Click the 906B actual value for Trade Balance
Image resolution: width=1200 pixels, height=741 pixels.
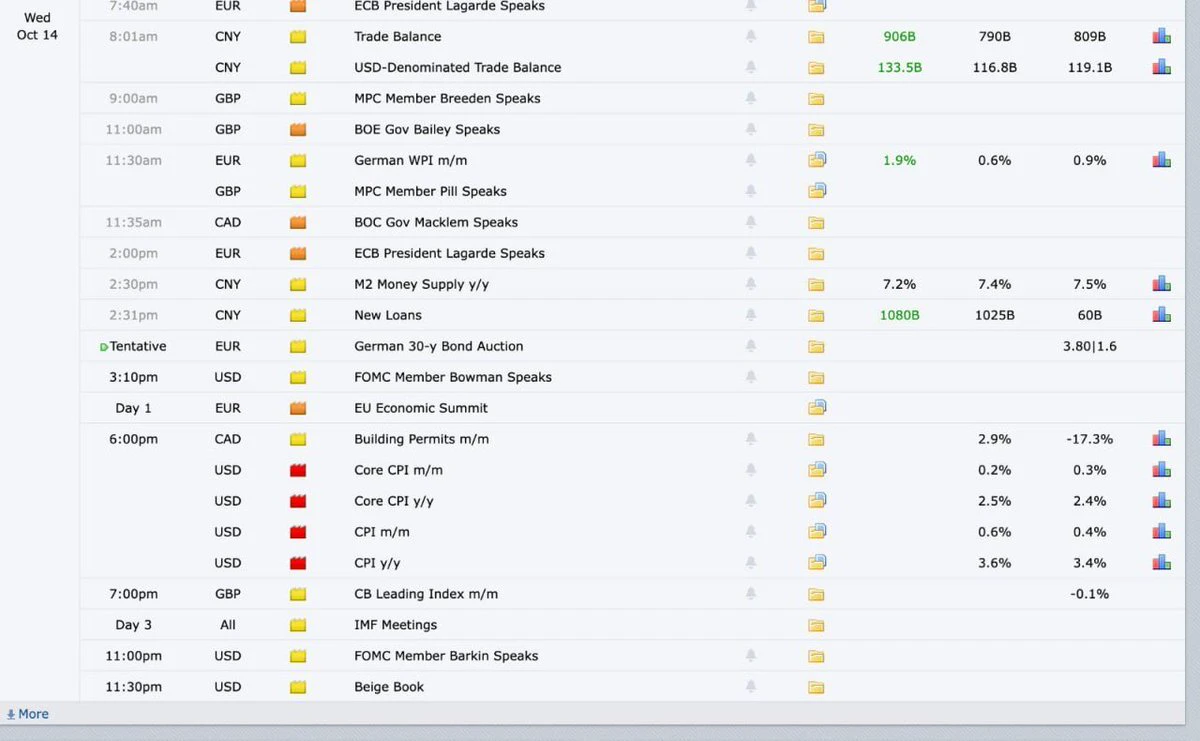tap(900, 36)
